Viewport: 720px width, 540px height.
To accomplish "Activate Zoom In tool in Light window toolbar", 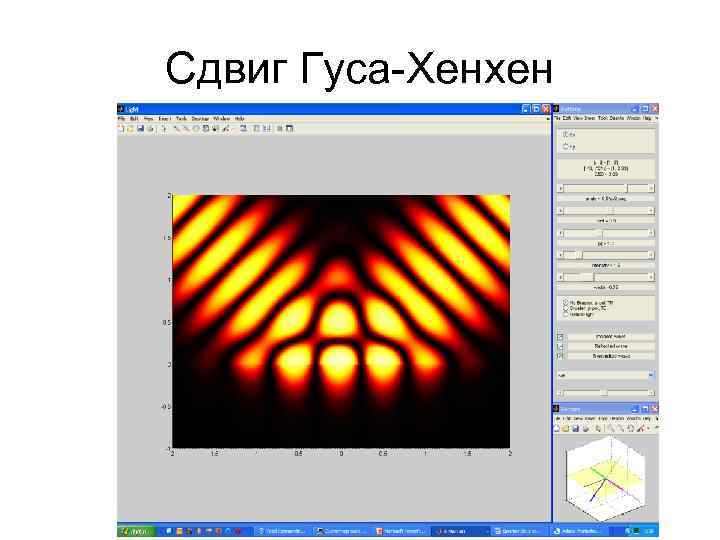I will click(x=176, y=129).
